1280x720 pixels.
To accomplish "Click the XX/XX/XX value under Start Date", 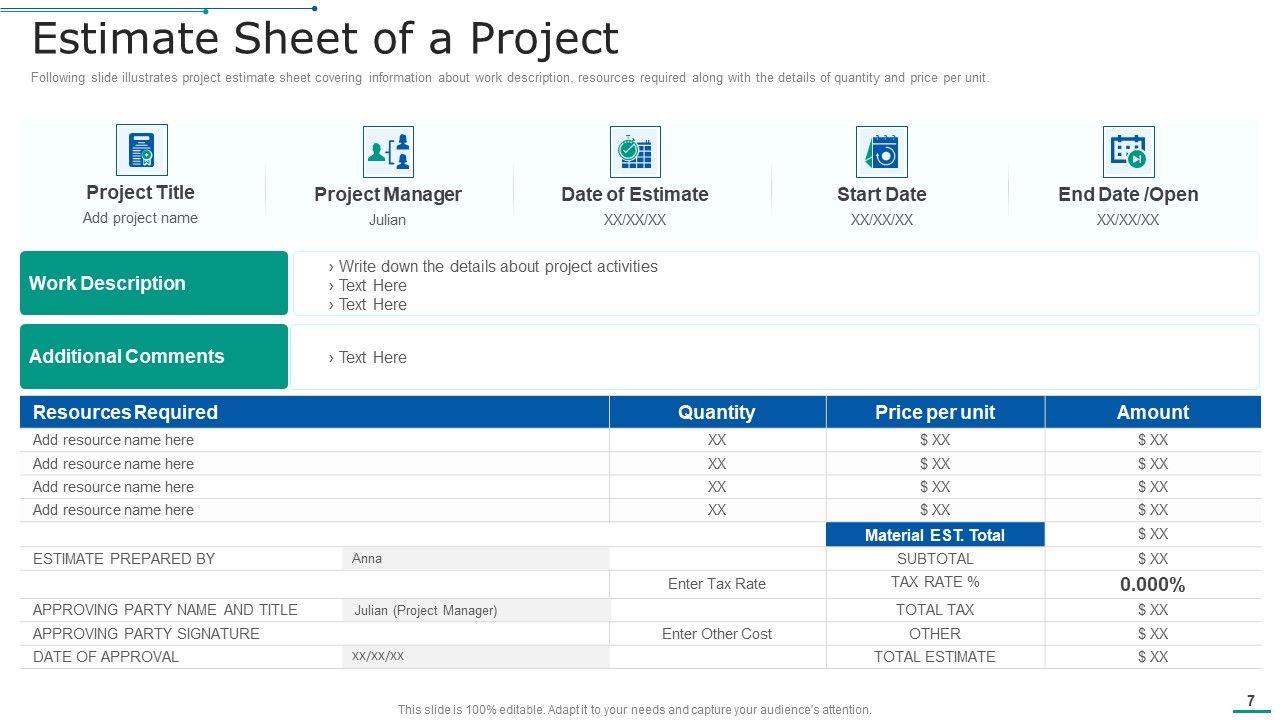I will tap(882, 220).
